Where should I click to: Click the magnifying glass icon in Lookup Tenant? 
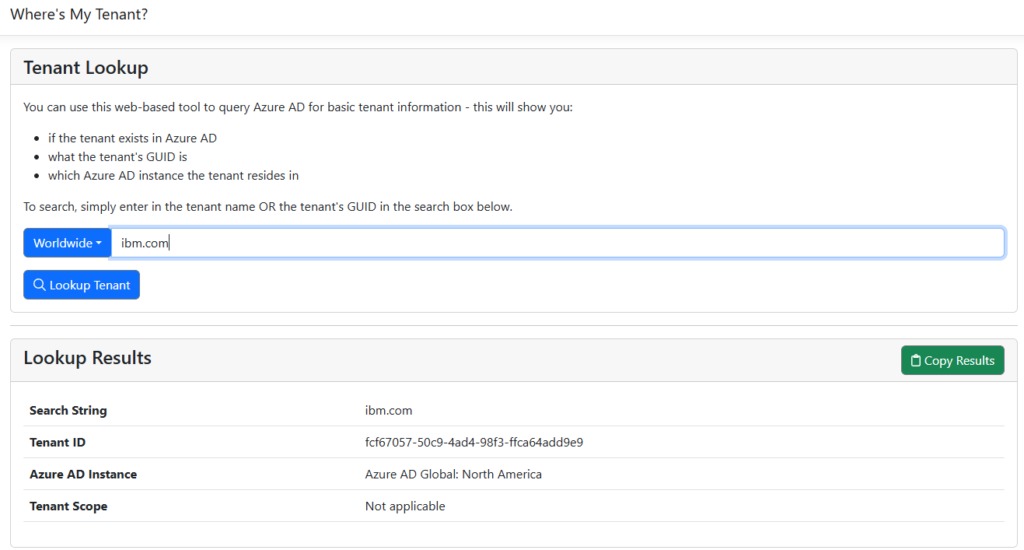[x=40, y=285]
